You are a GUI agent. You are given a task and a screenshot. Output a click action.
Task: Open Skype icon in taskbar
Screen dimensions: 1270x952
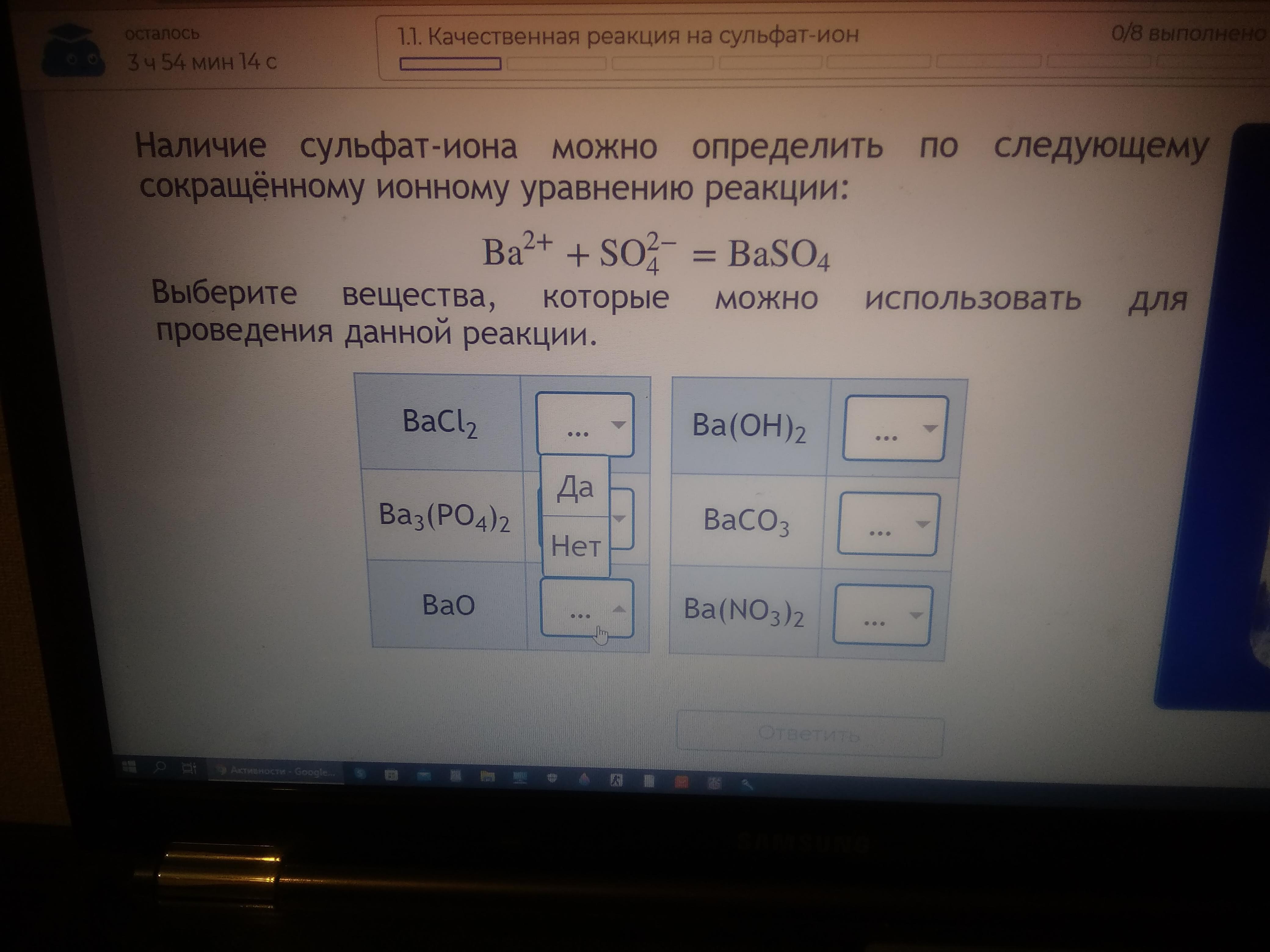[361, 774]
